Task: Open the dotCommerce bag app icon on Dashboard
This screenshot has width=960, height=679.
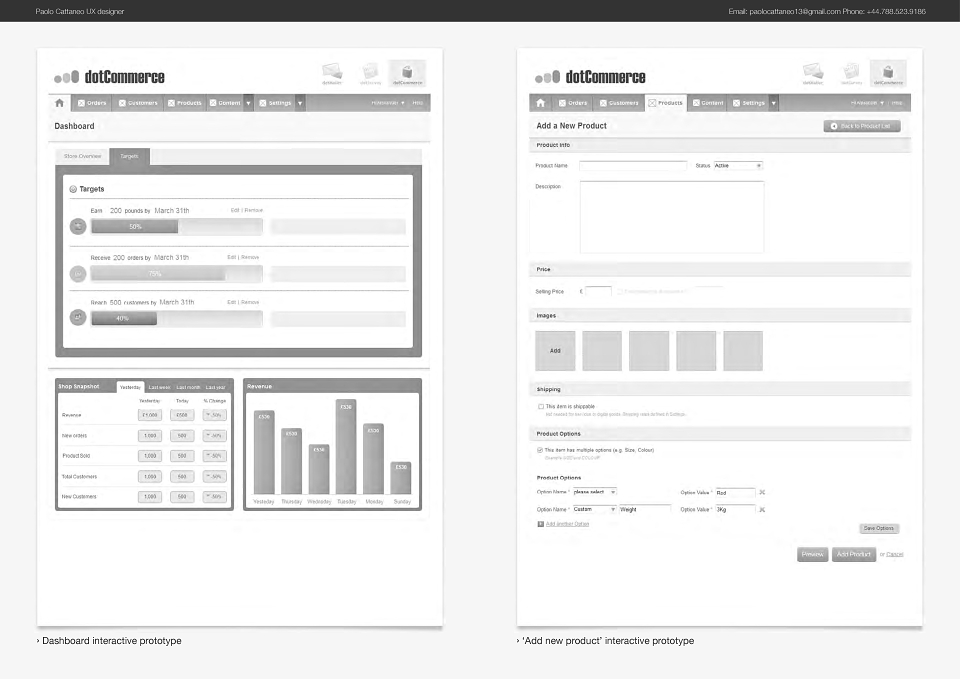Action: (x=407, y=73)
